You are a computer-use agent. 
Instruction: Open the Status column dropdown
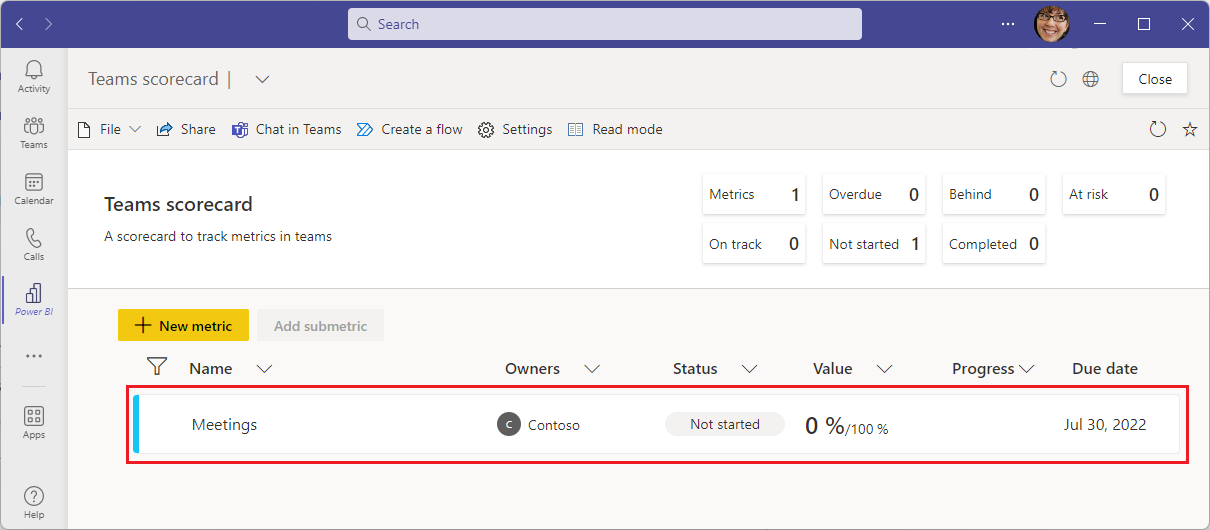click(750, 369)
